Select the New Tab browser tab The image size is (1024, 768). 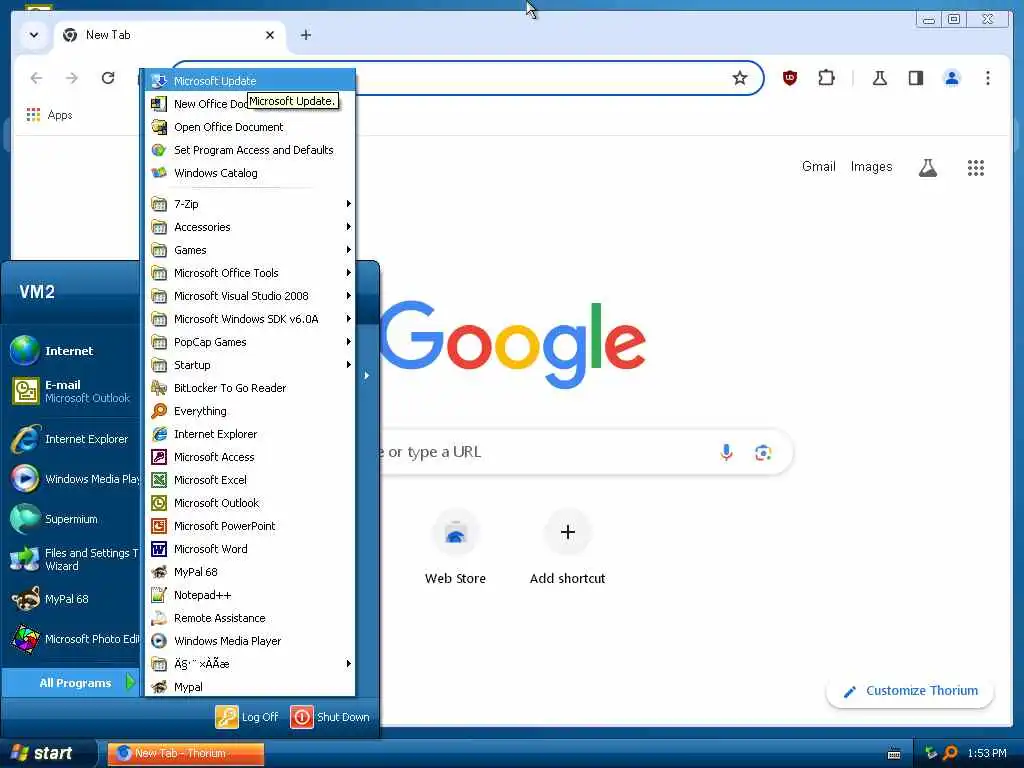click(x=169, y=35)
